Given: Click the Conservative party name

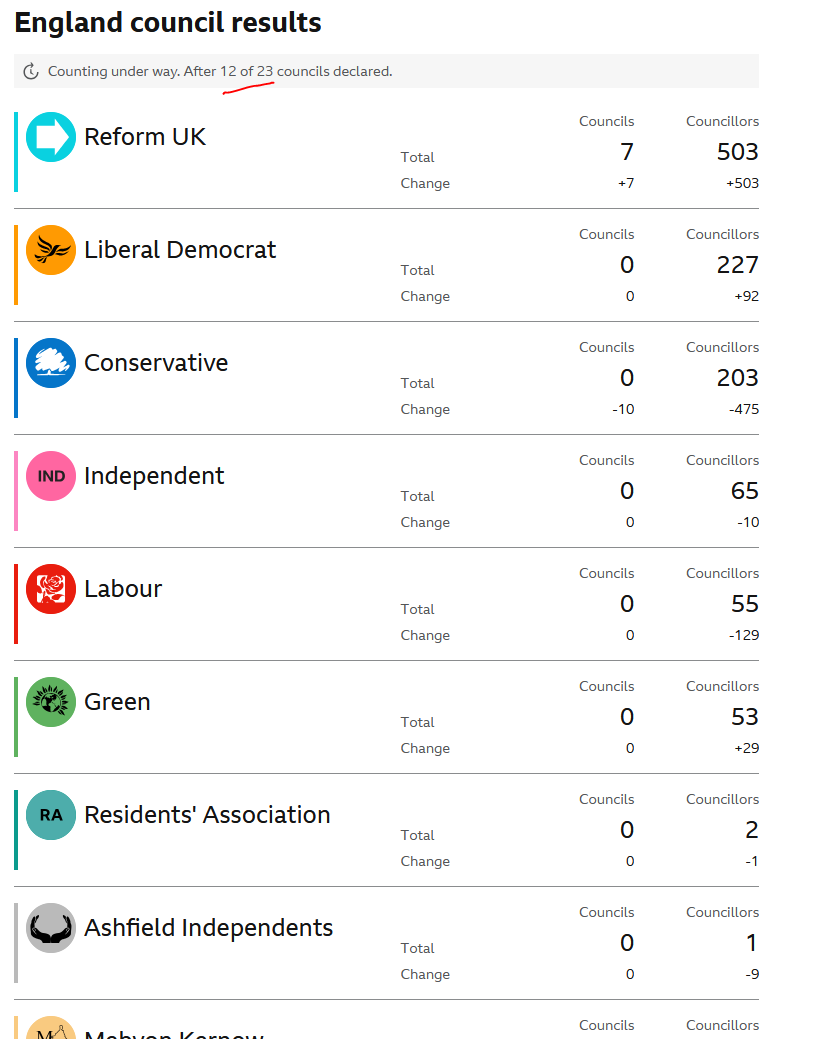Looking at the screenshot, I should coord(156,363).
